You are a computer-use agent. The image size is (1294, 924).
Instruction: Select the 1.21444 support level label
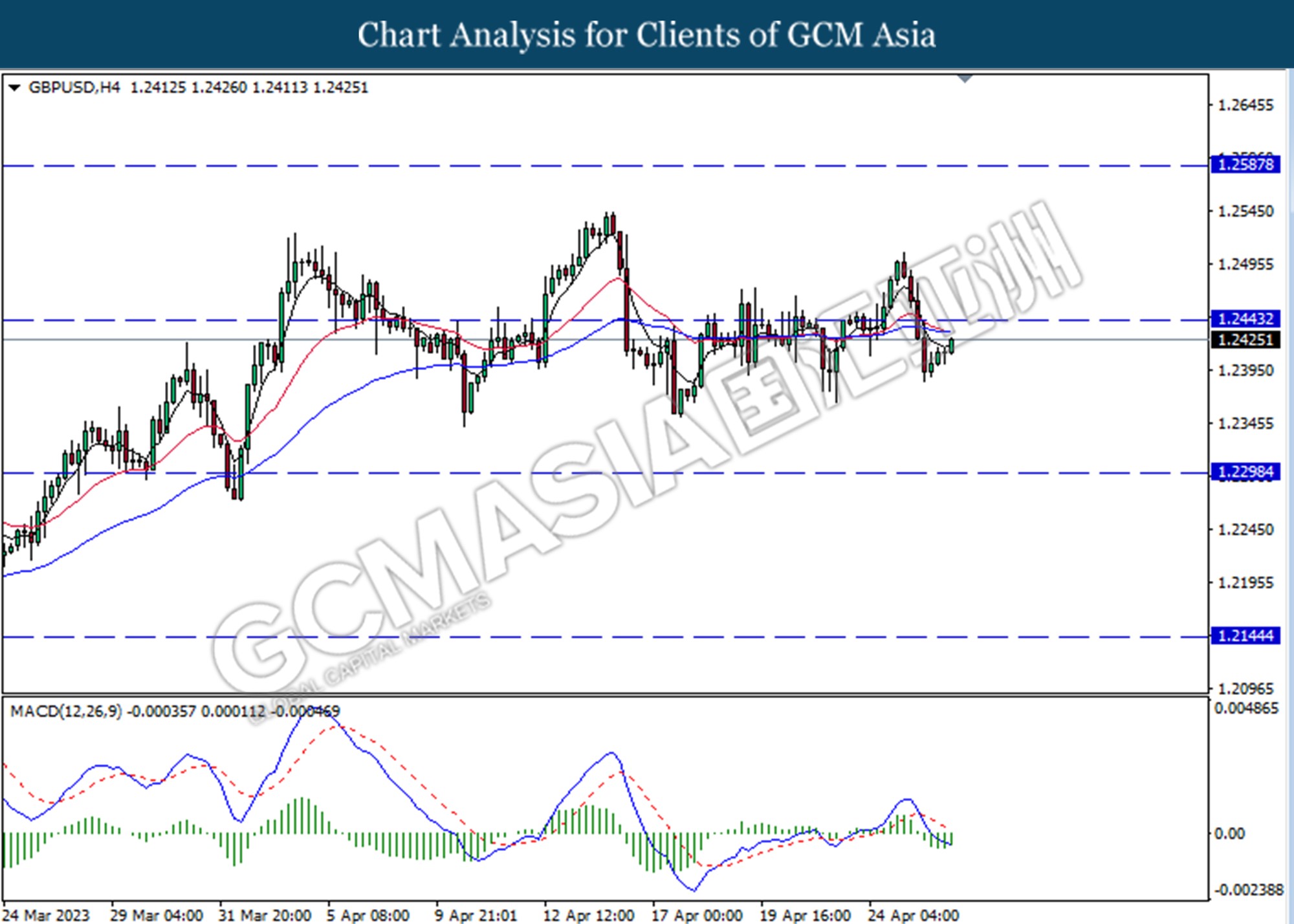pos(1245,635)
